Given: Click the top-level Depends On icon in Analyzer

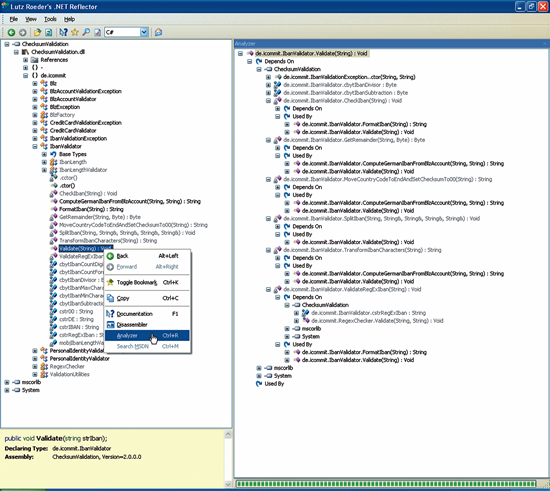Looking at the screenshot, I should [x=259, y=61].
